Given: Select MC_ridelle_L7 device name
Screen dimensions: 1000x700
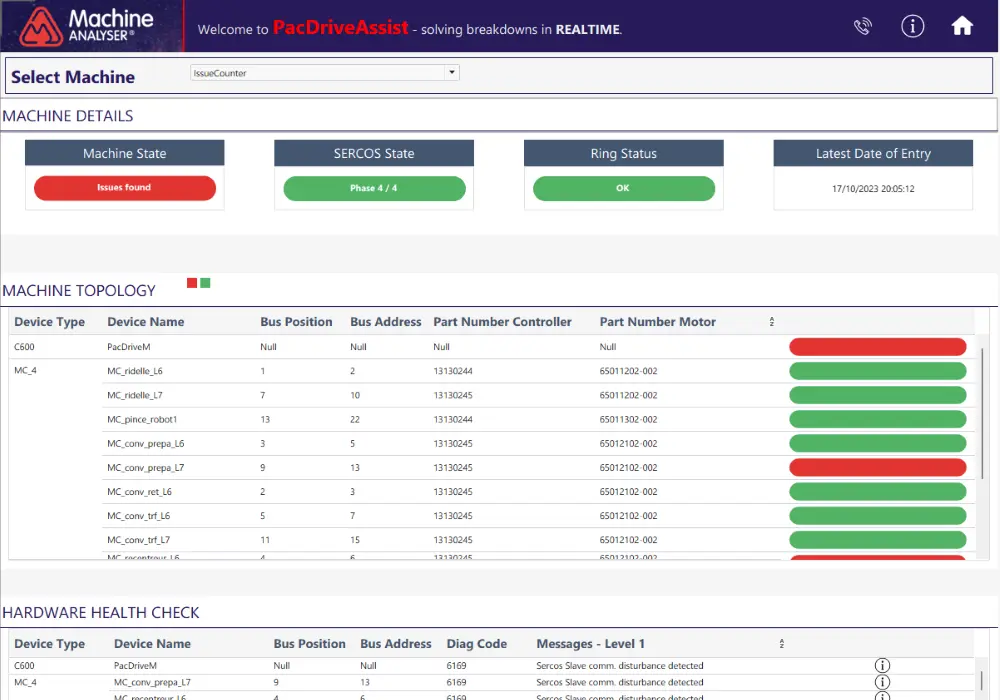Looking at the screenshot, I should coord(135,395).
